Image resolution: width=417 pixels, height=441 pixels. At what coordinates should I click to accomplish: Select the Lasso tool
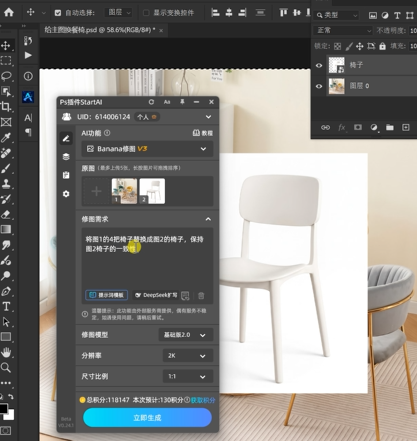[6, 76]
